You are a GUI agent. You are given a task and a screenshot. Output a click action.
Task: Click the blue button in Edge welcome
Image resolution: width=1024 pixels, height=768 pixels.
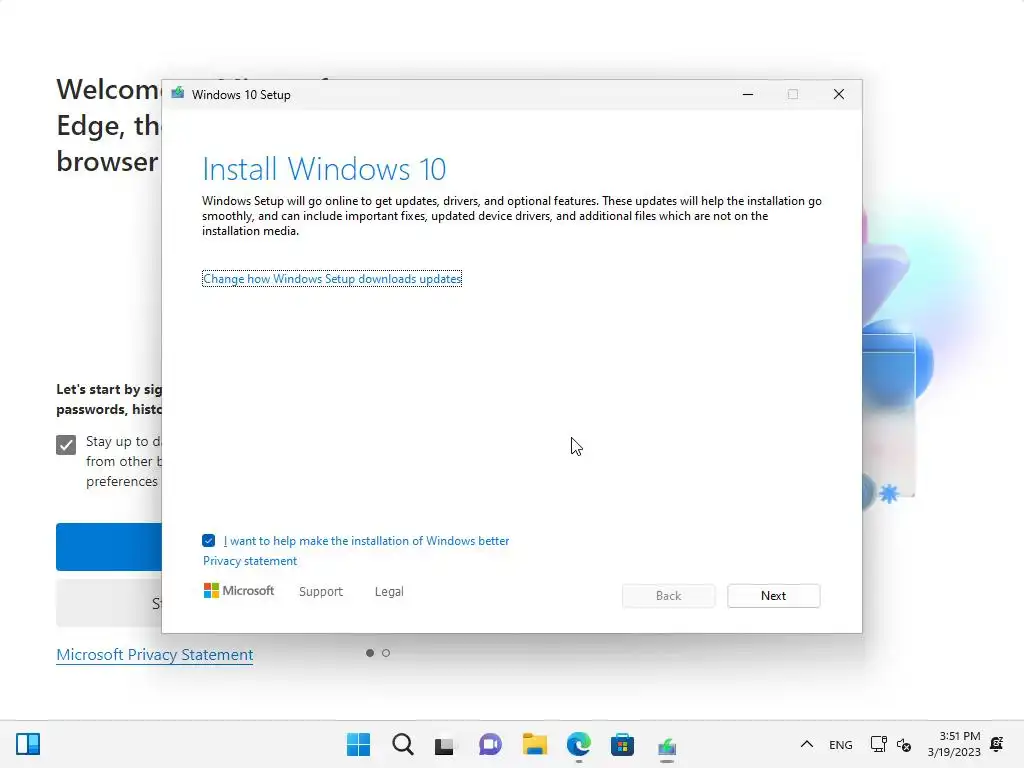point(109,547)
